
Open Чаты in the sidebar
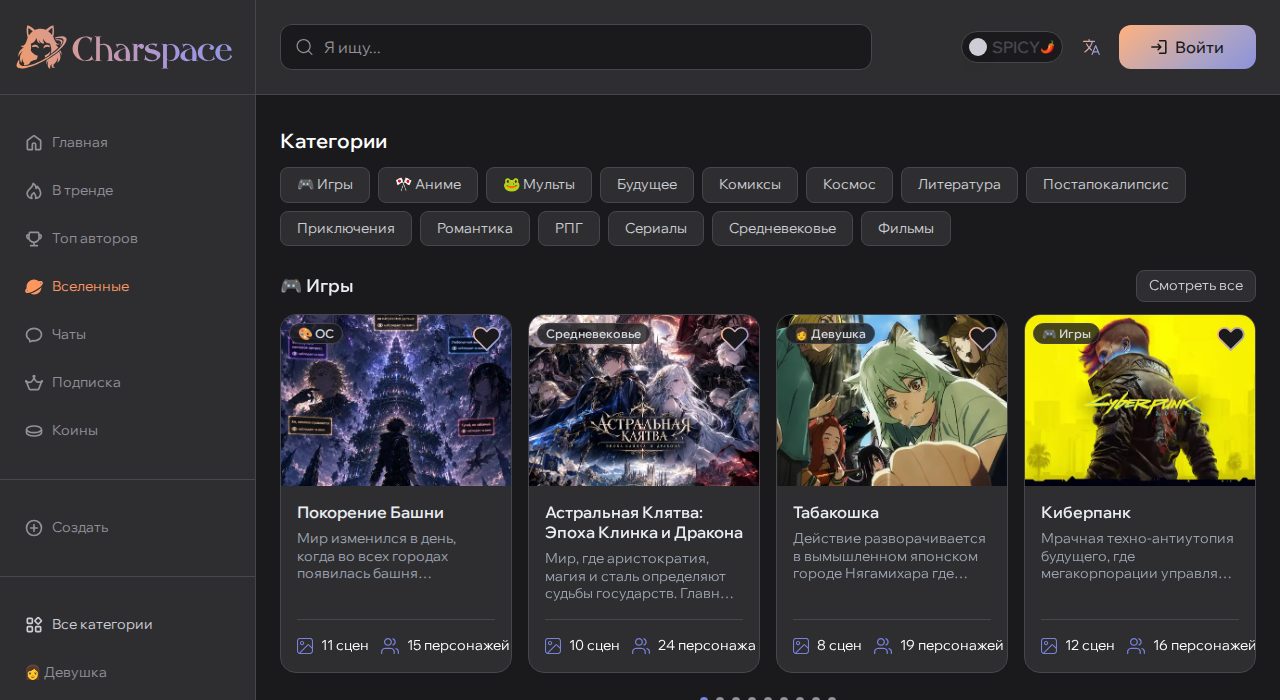click(x=55, y=334)
